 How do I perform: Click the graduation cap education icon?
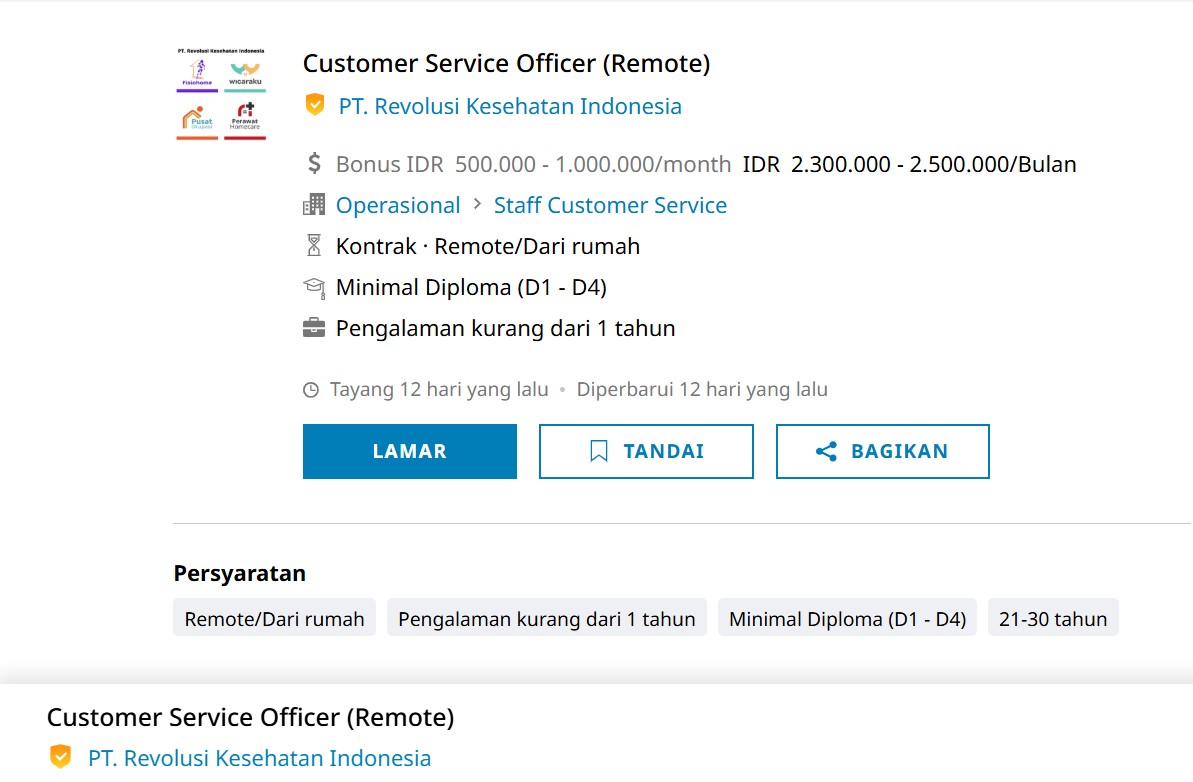(313, 287)
